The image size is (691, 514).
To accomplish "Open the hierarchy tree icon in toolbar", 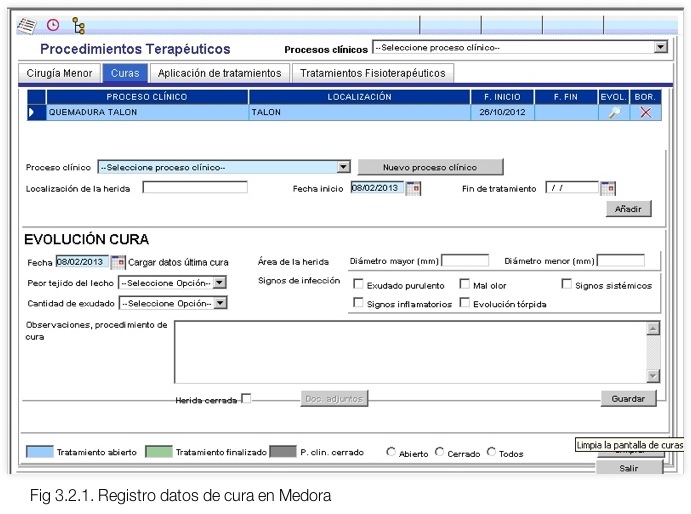I will tap(79, 25).
